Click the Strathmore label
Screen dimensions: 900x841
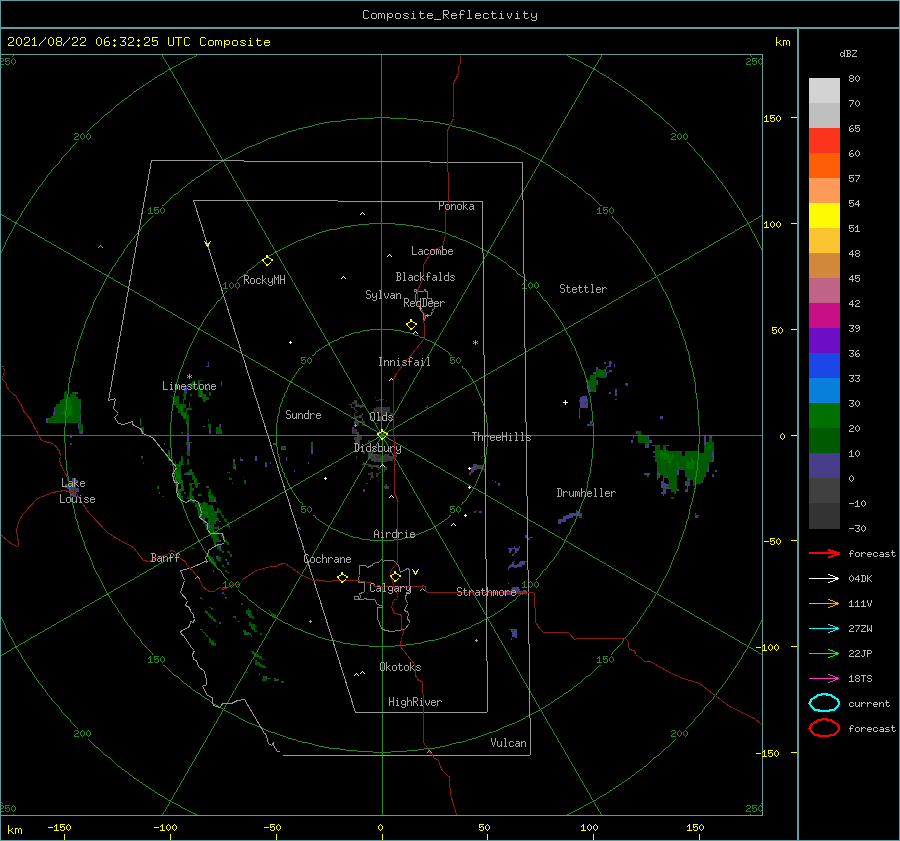486,592
